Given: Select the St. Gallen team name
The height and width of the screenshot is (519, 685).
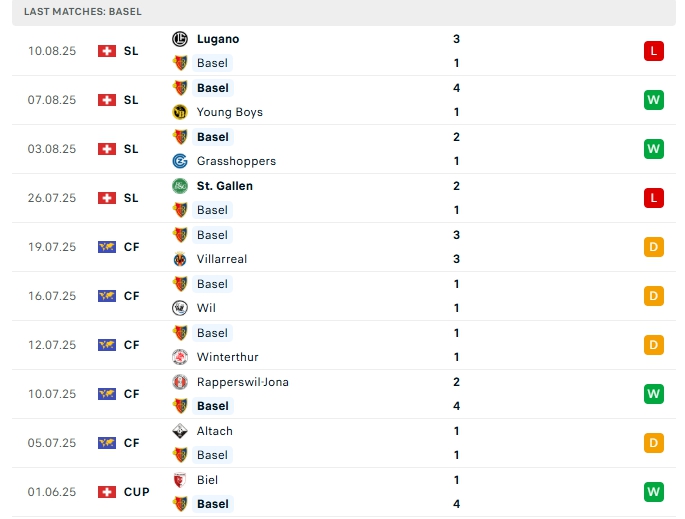Looking at the screenshot, I should pos(225,186).
